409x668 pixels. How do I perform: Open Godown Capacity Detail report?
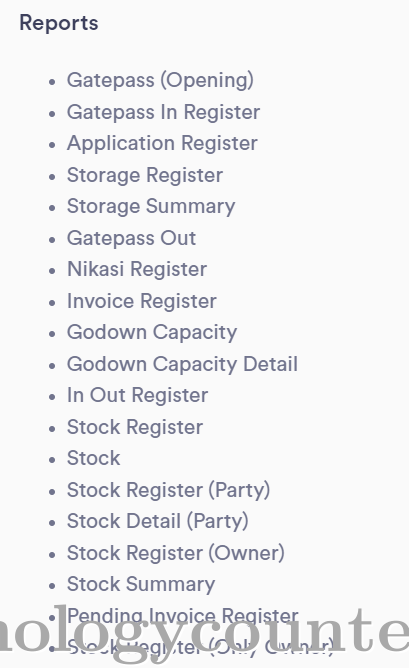point(182,364)
